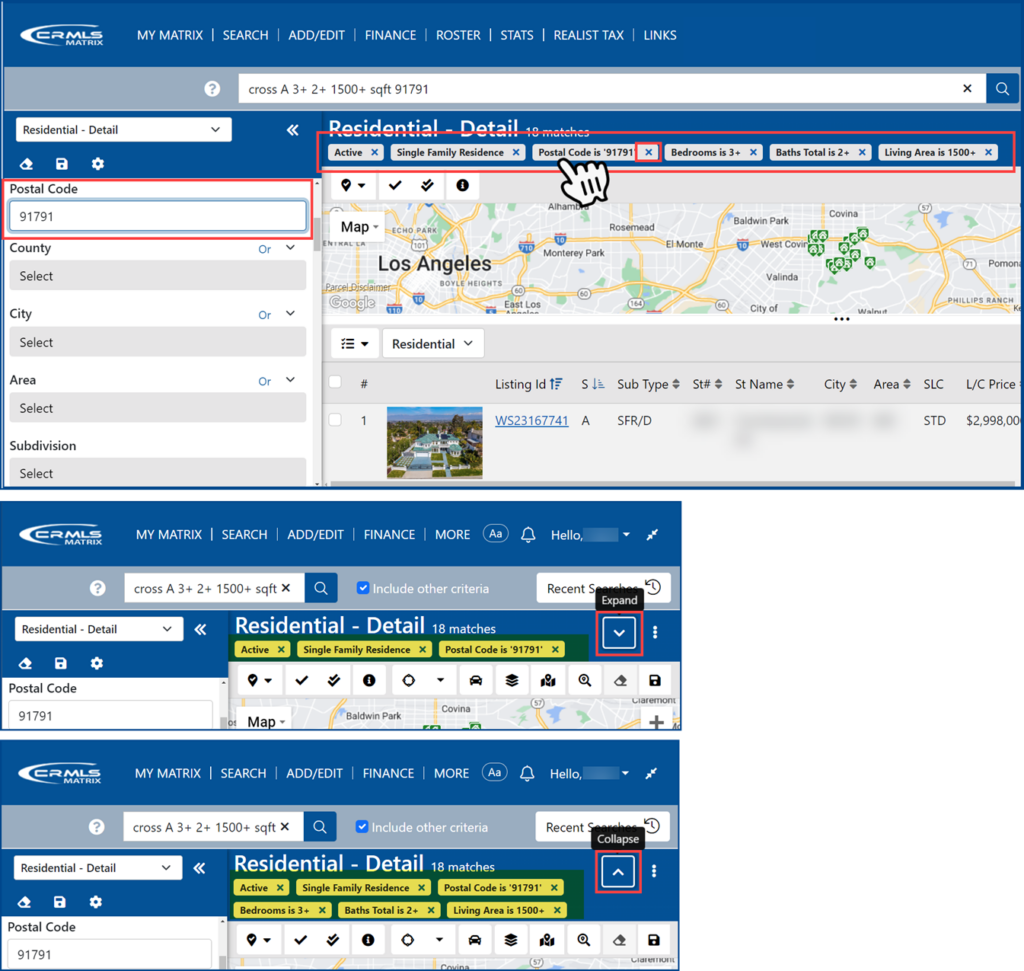Screen dimensions: 1024x971
Task: Click the car icon in middle panel toolbar
Action: [x=476, y=680]
